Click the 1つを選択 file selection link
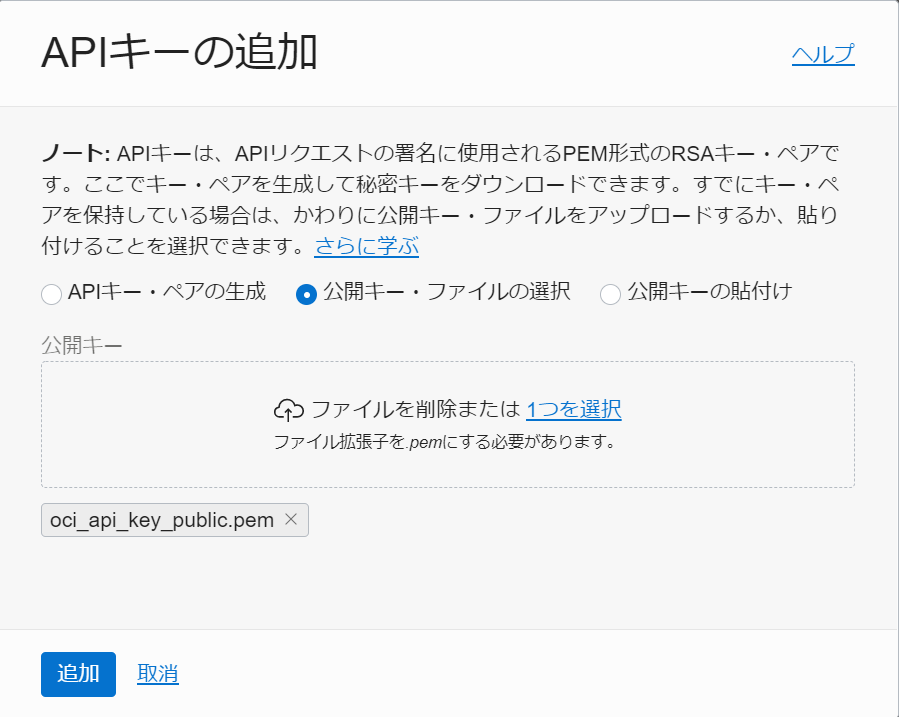Viewport: 899px width, 717px height. (x=576, y=408)
